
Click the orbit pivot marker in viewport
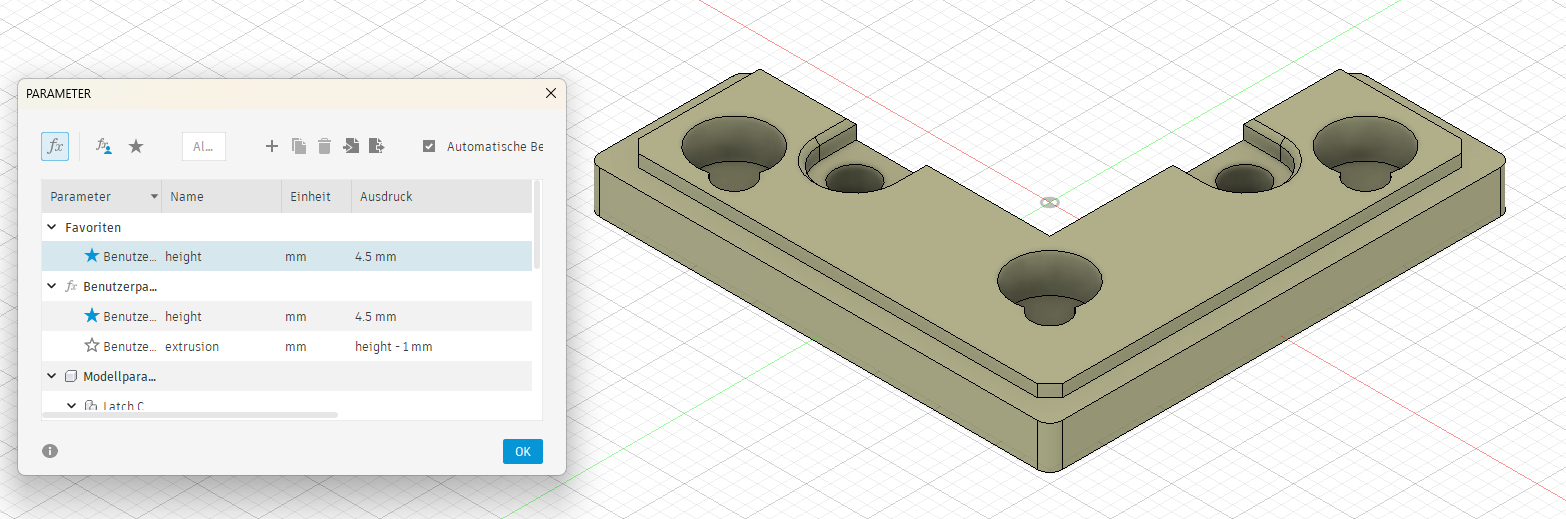[x=1049, y=202]
